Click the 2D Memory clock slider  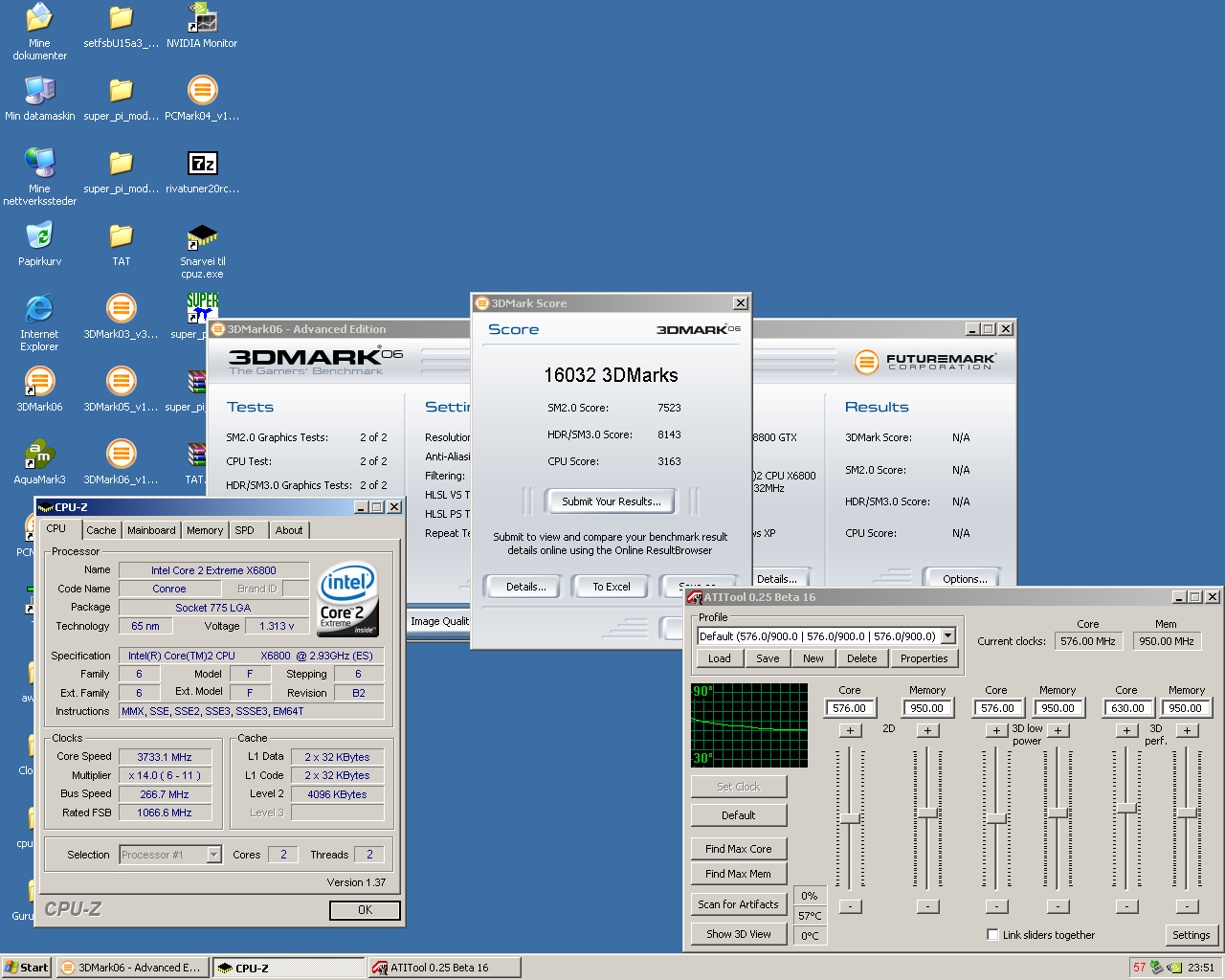927,813
